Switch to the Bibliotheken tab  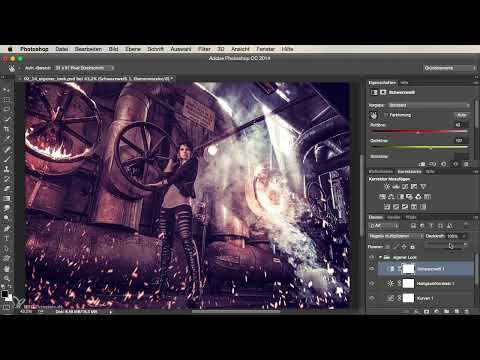[x=380, y=172]
